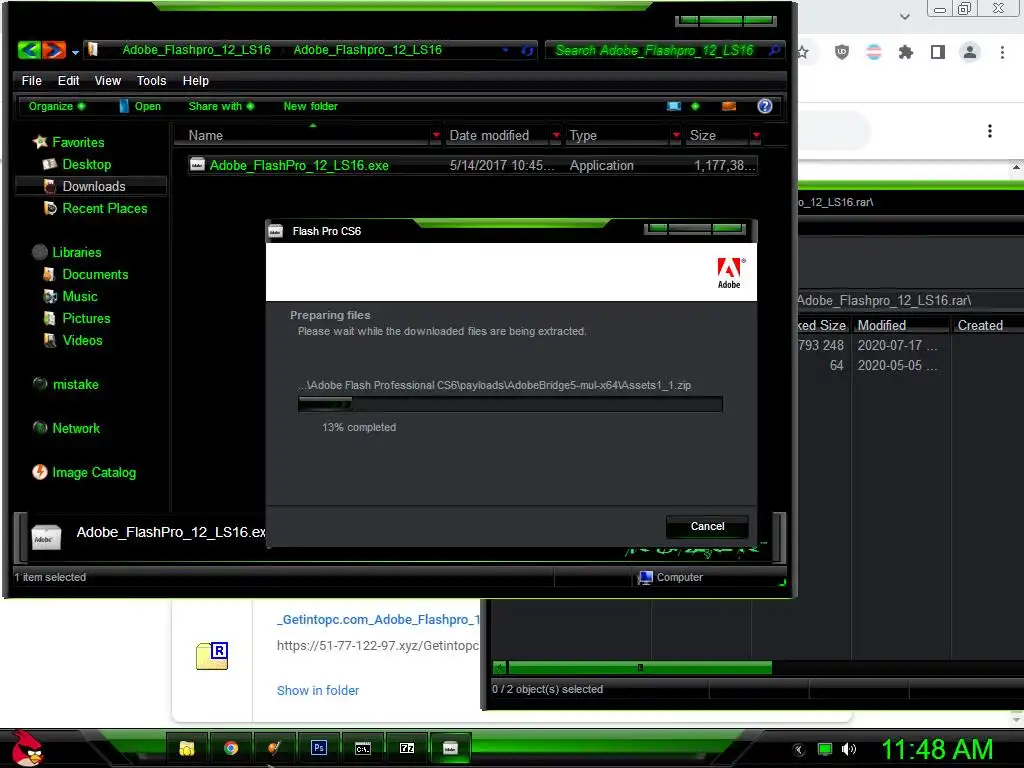
Task: Click the green Back arrow in Explorer
Action: pos(29,50)
